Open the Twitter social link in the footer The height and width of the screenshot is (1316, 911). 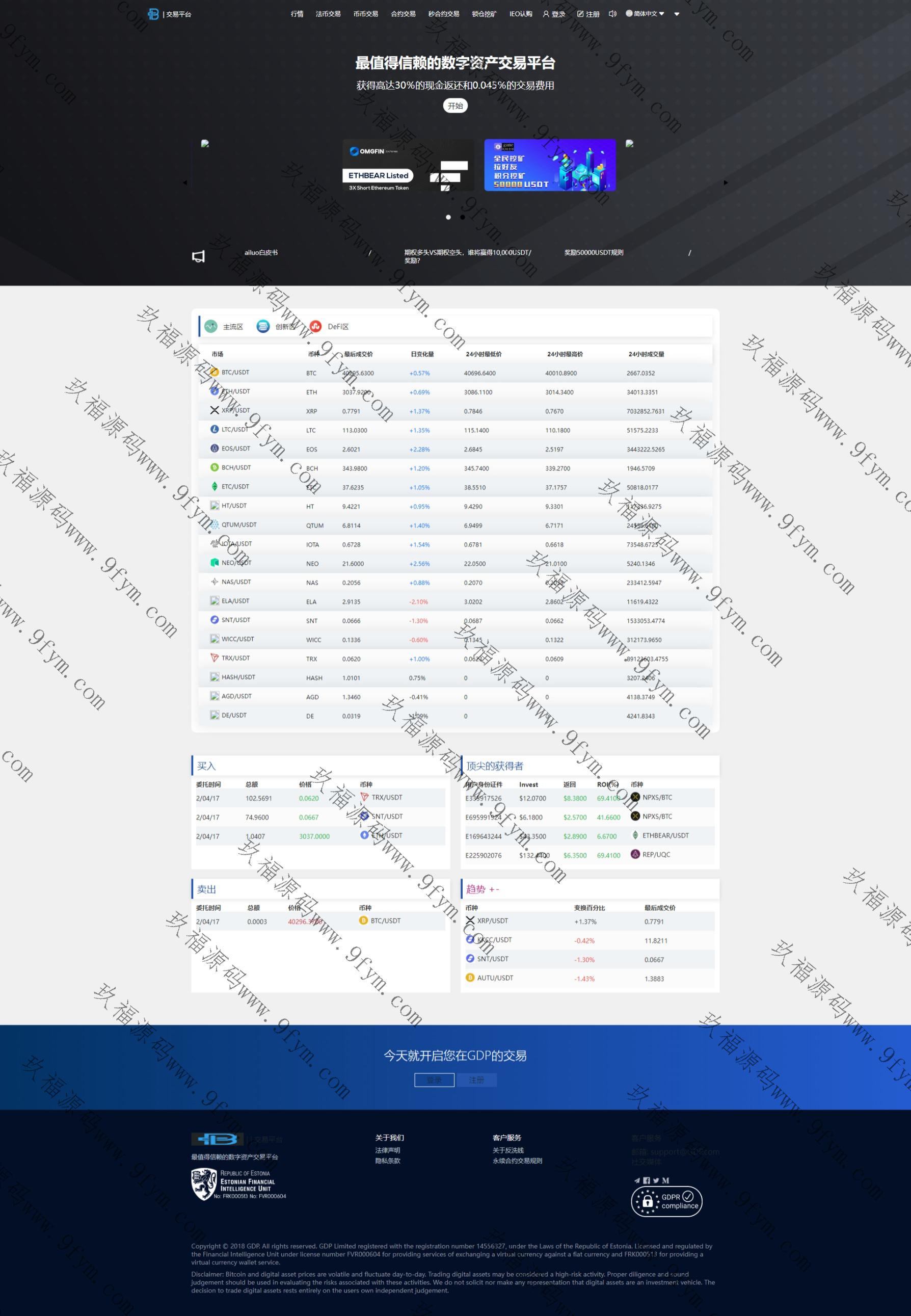click(656, 1180)
